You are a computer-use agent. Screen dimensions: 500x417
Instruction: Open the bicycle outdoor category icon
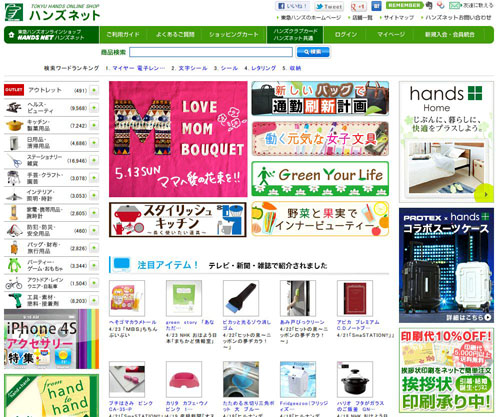pyautogui.click(x=14, y=283)
